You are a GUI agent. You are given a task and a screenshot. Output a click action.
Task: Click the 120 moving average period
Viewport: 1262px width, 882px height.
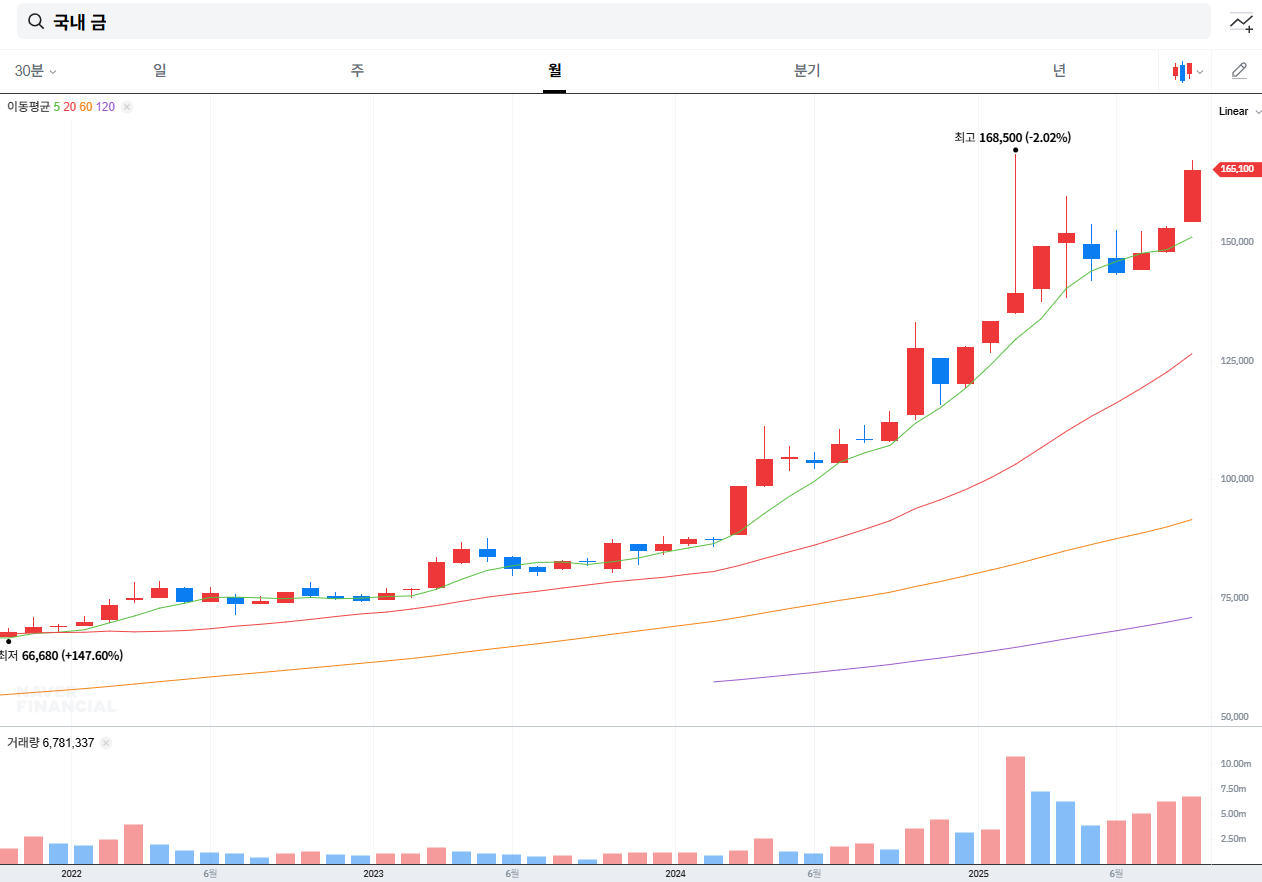tap(105, 106)
